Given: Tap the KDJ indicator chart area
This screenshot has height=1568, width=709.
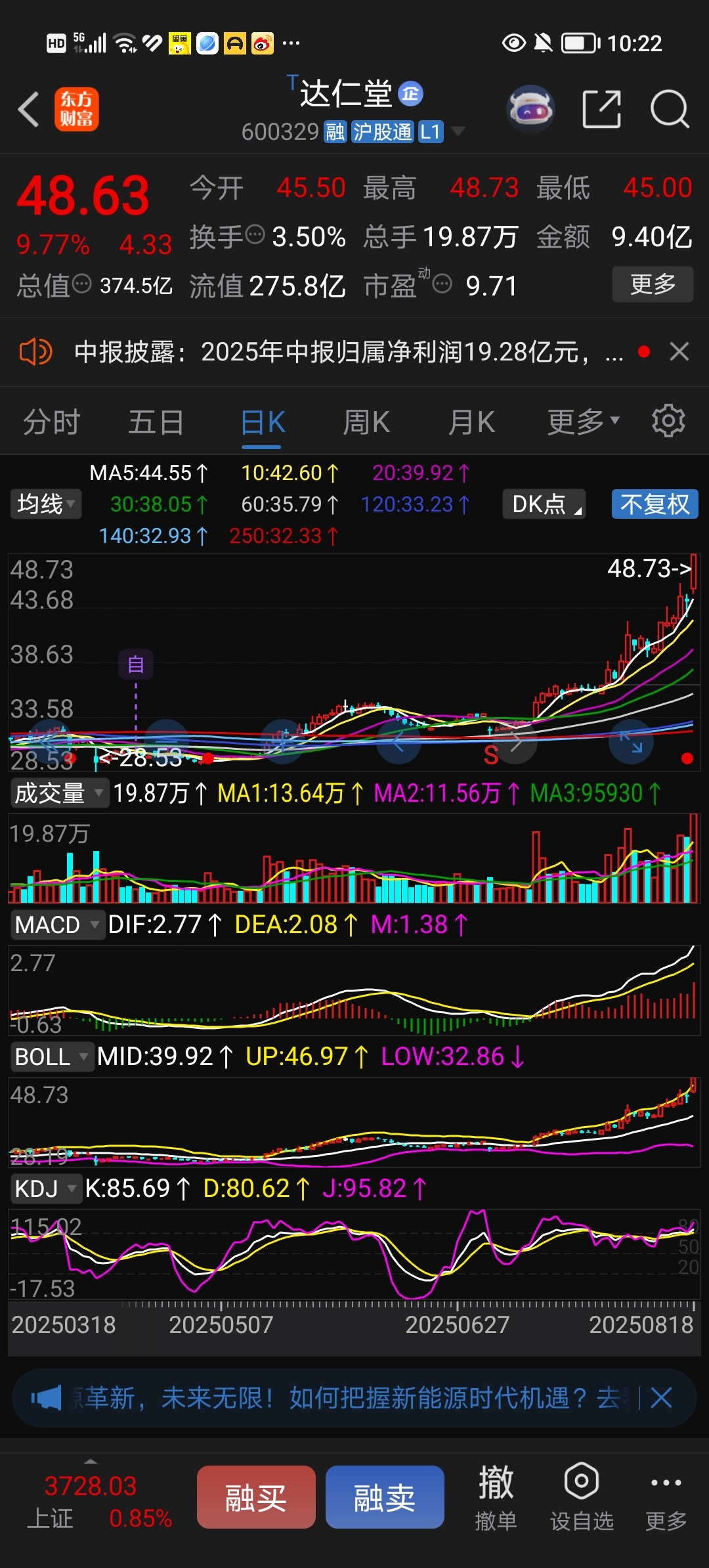Looking at the screenshot, I should point(354,1253).
